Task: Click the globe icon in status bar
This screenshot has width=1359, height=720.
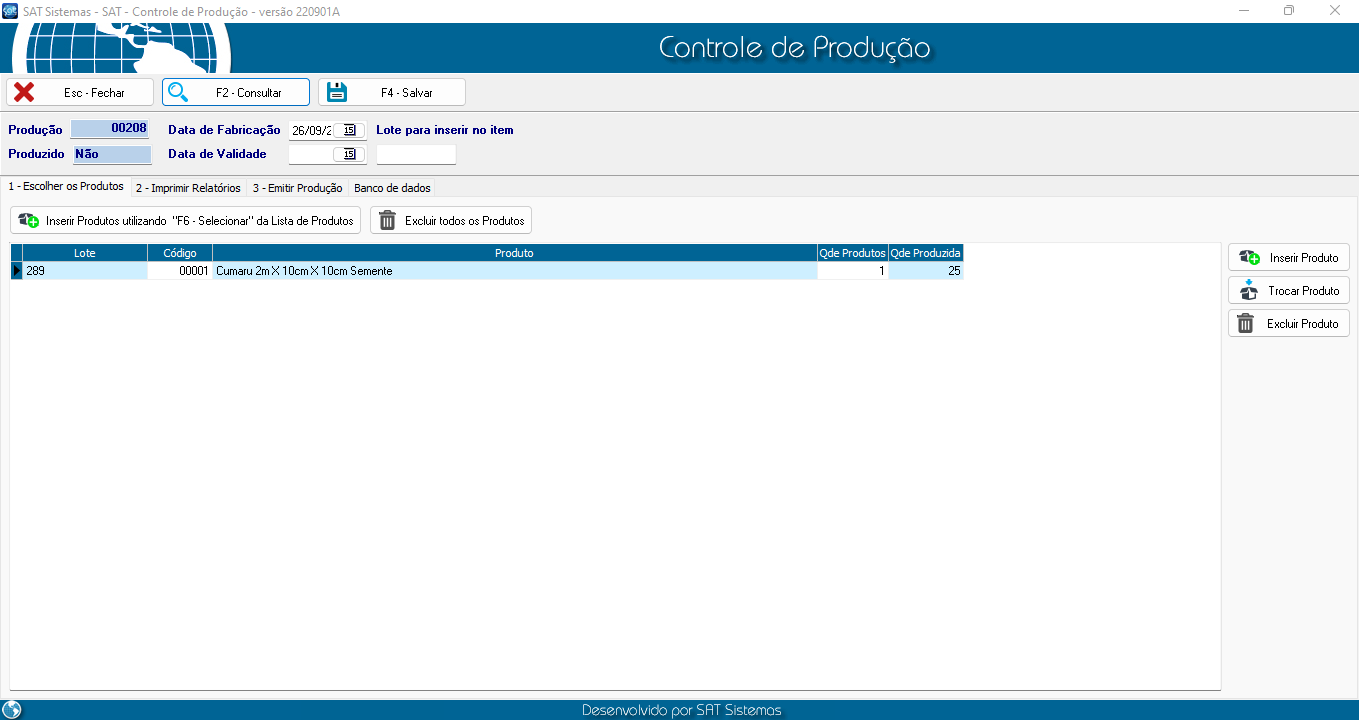Action: 12,710
